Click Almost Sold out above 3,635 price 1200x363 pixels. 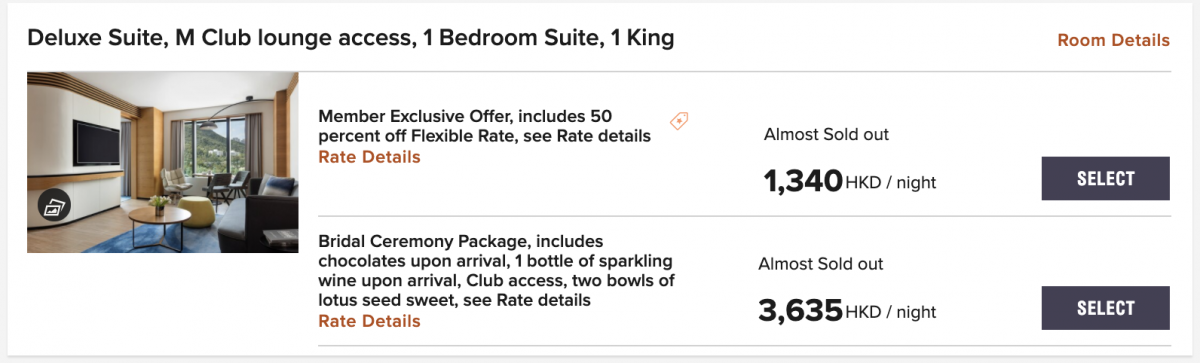(x=821, y=264)
